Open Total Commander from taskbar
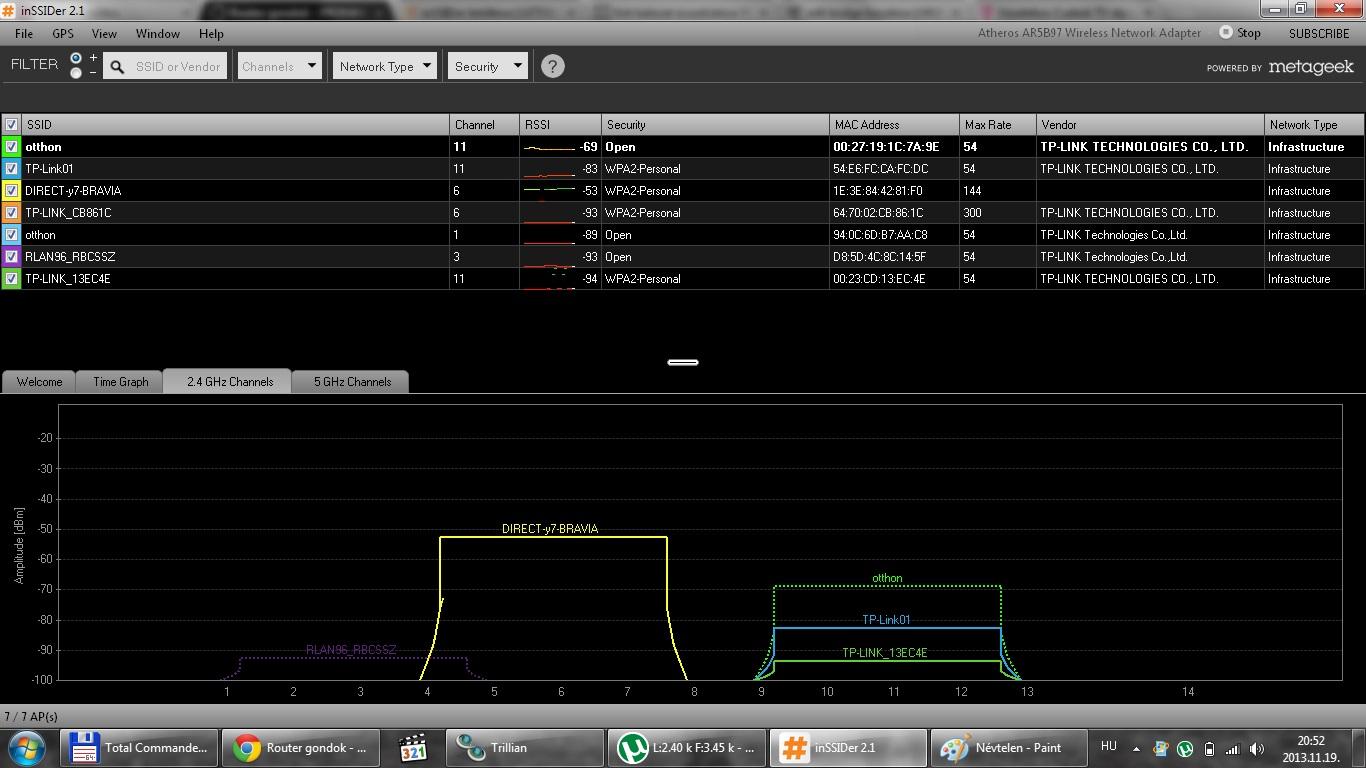Image resolution: width=1366 pixels, height=768 pixels. point(137,748)
